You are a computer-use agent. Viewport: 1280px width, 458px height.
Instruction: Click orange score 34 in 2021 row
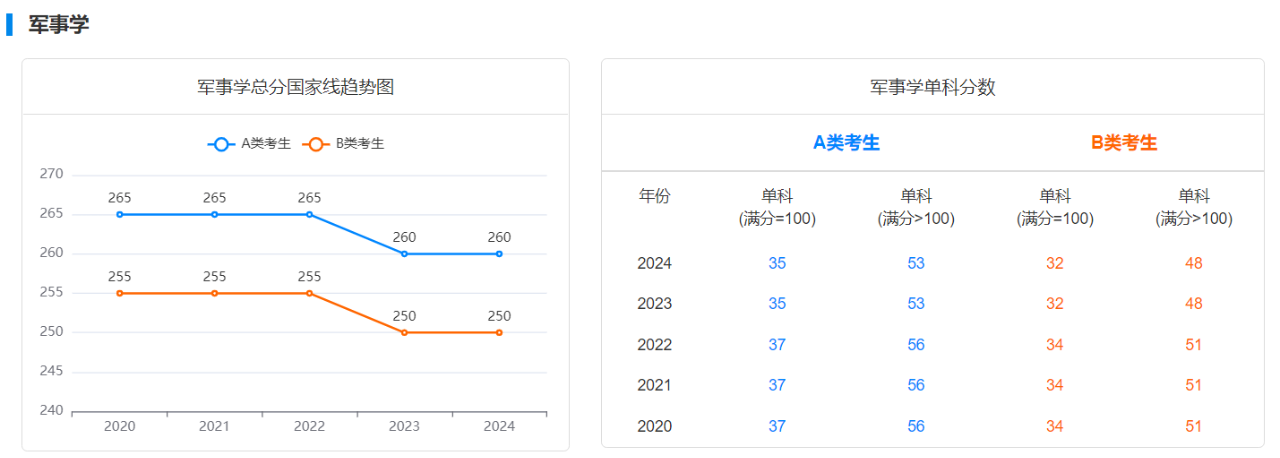1055,385
